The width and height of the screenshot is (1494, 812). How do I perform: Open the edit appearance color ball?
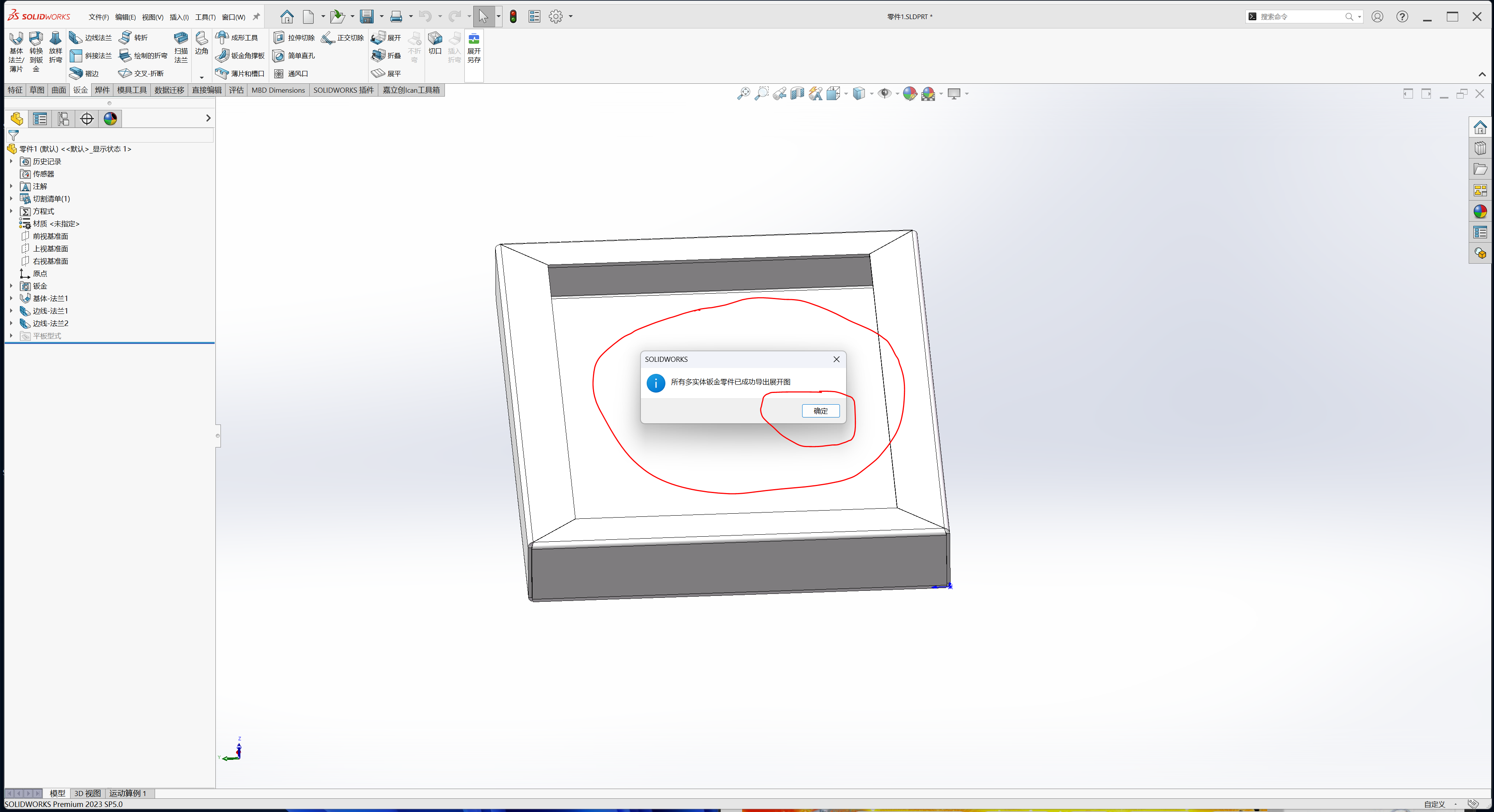click(x=909, y=93)
